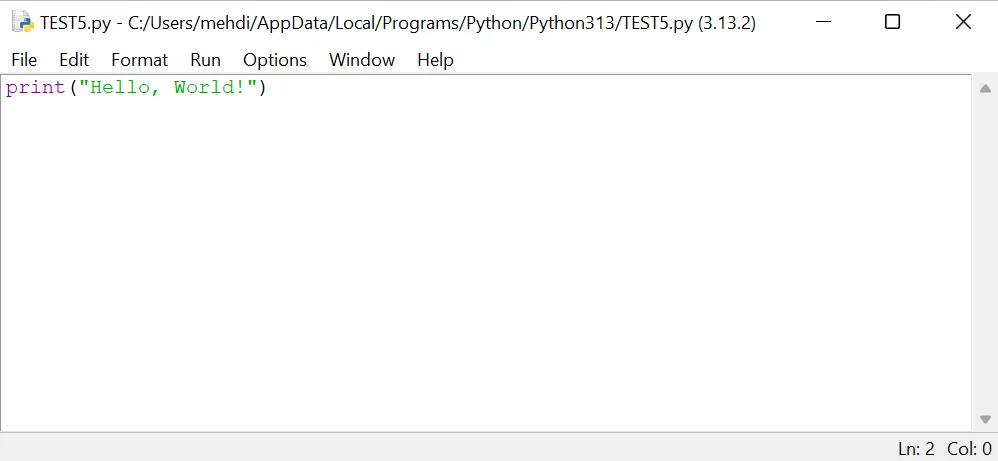Open the File menu

[24, 60]
